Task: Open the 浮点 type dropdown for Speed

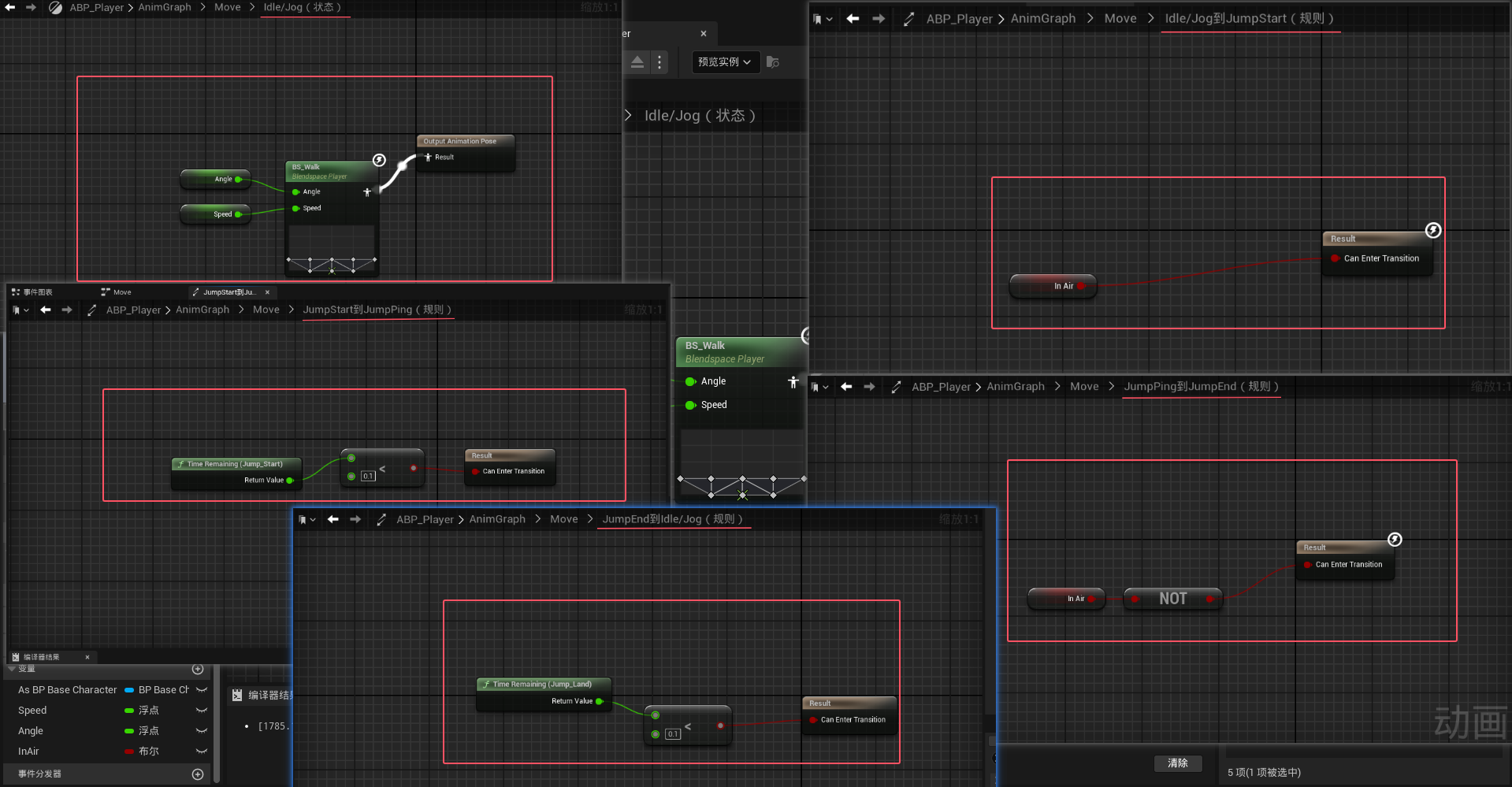Action: 149,711
